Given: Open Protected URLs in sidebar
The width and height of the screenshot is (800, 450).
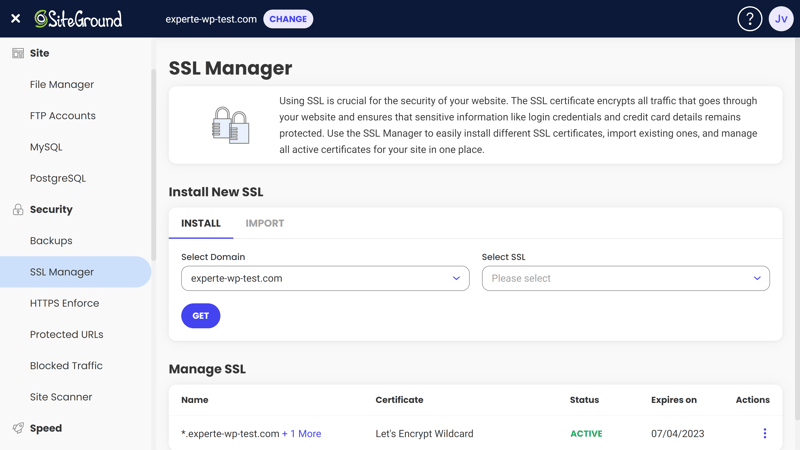Looking at the screenshot, I should pos(66,334).
